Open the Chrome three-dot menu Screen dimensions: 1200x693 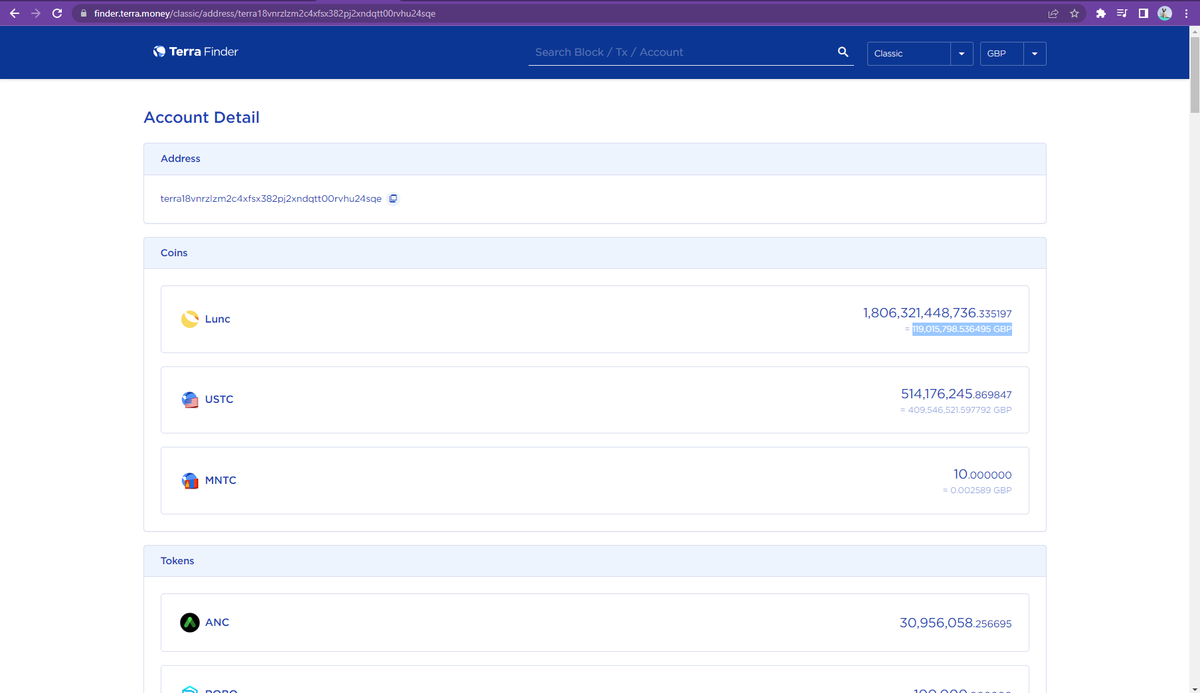pos(1186,14)
